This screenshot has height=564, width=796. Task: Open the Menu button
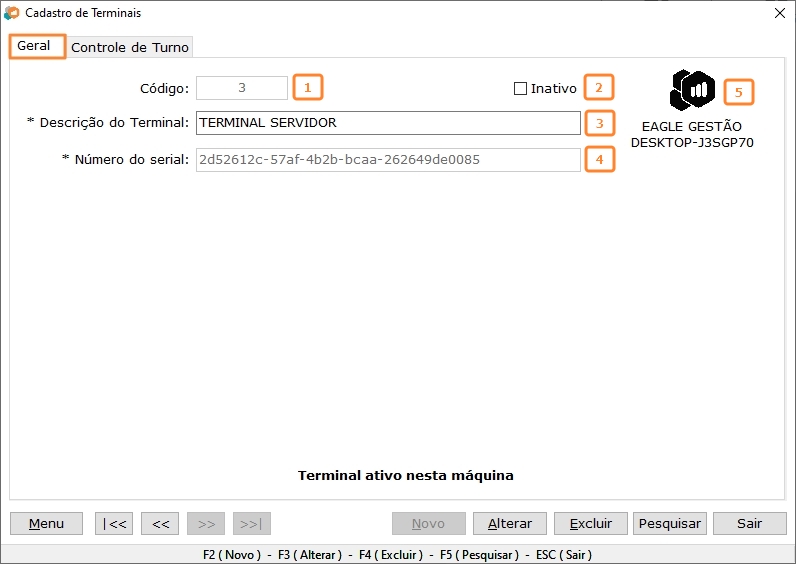[46, 524]
